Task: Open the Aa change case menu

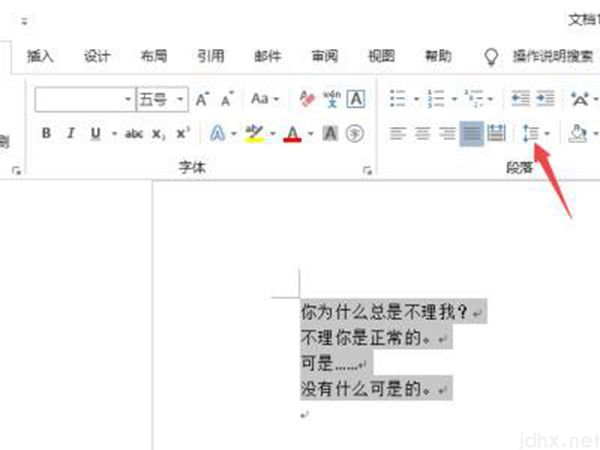Action: pos(264,99)
